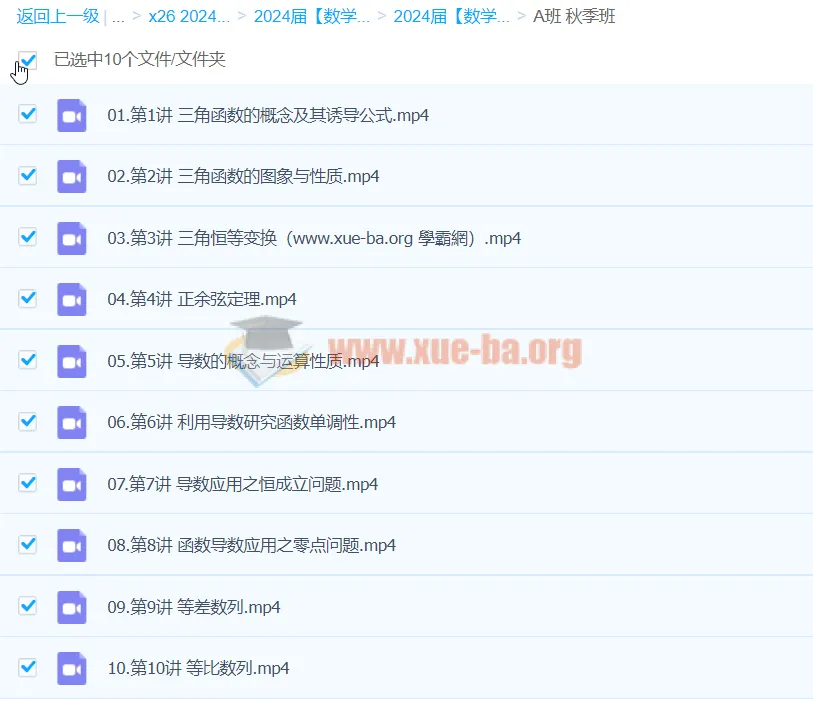Open file 04.第4讲 正余弦定理.mp4
Viewport: 813px width, 702px height.
[202, 299]
